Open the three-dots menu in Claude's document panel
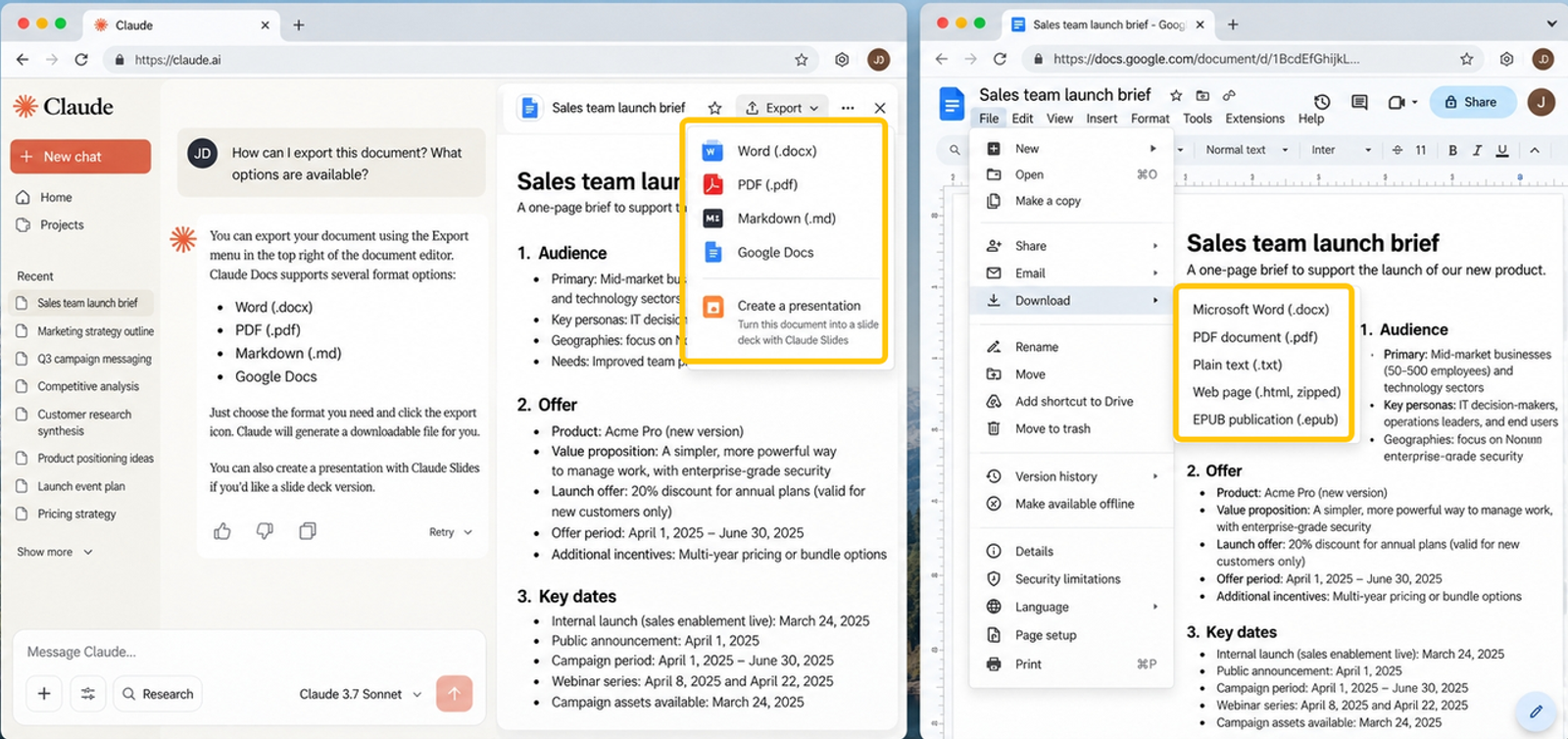The image size is (1568, 739). point(848,108)
